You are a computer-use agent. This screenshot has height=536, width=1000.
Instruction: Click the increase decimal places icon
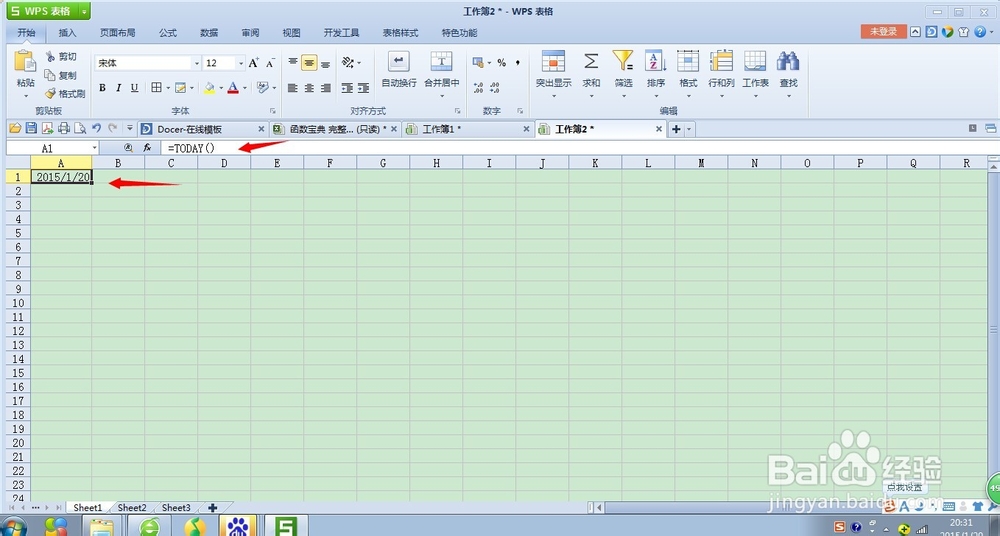(478, 88)
